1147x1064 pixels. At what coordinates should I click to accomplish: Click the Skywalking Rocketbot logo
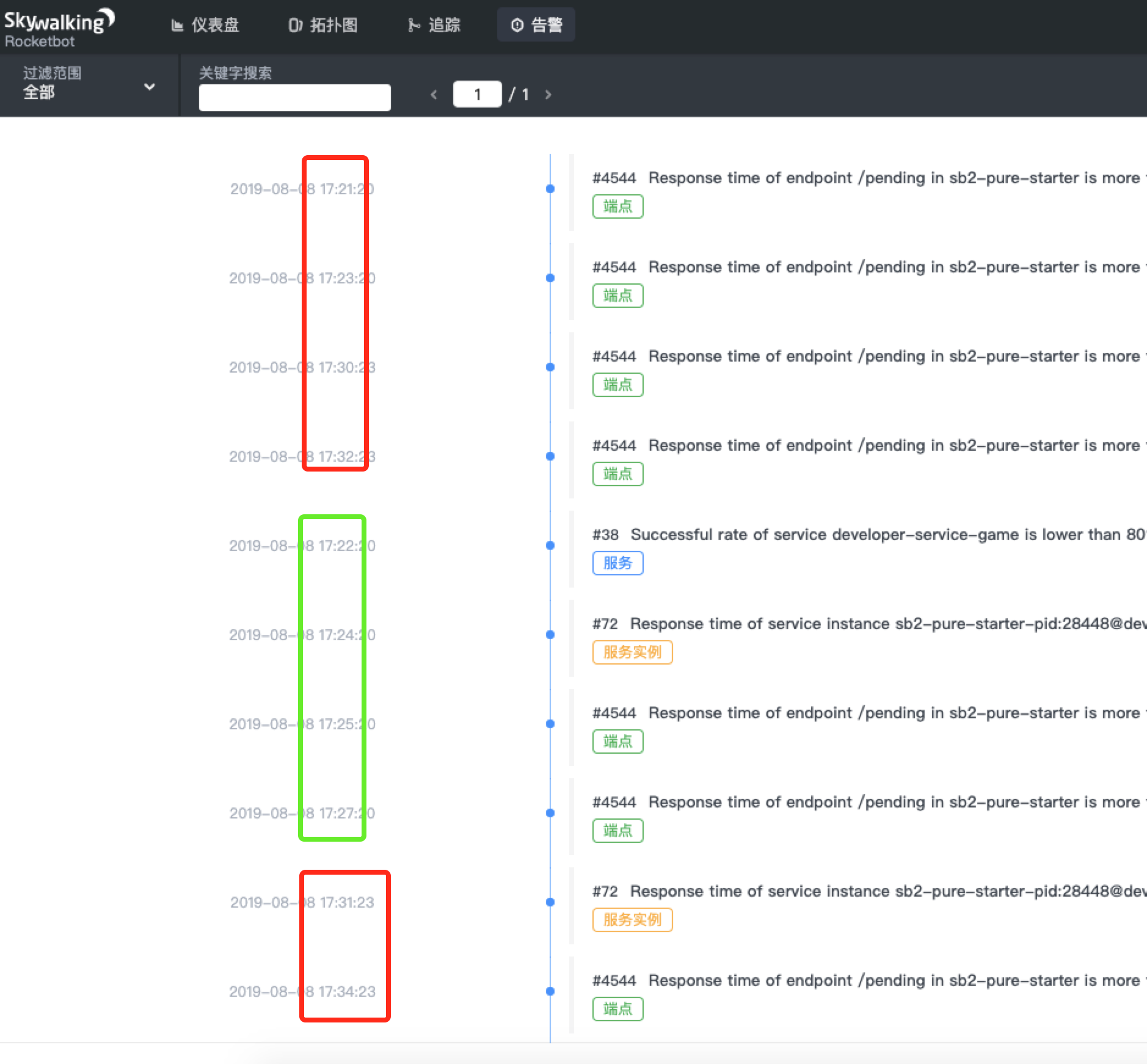pos(59,28)
